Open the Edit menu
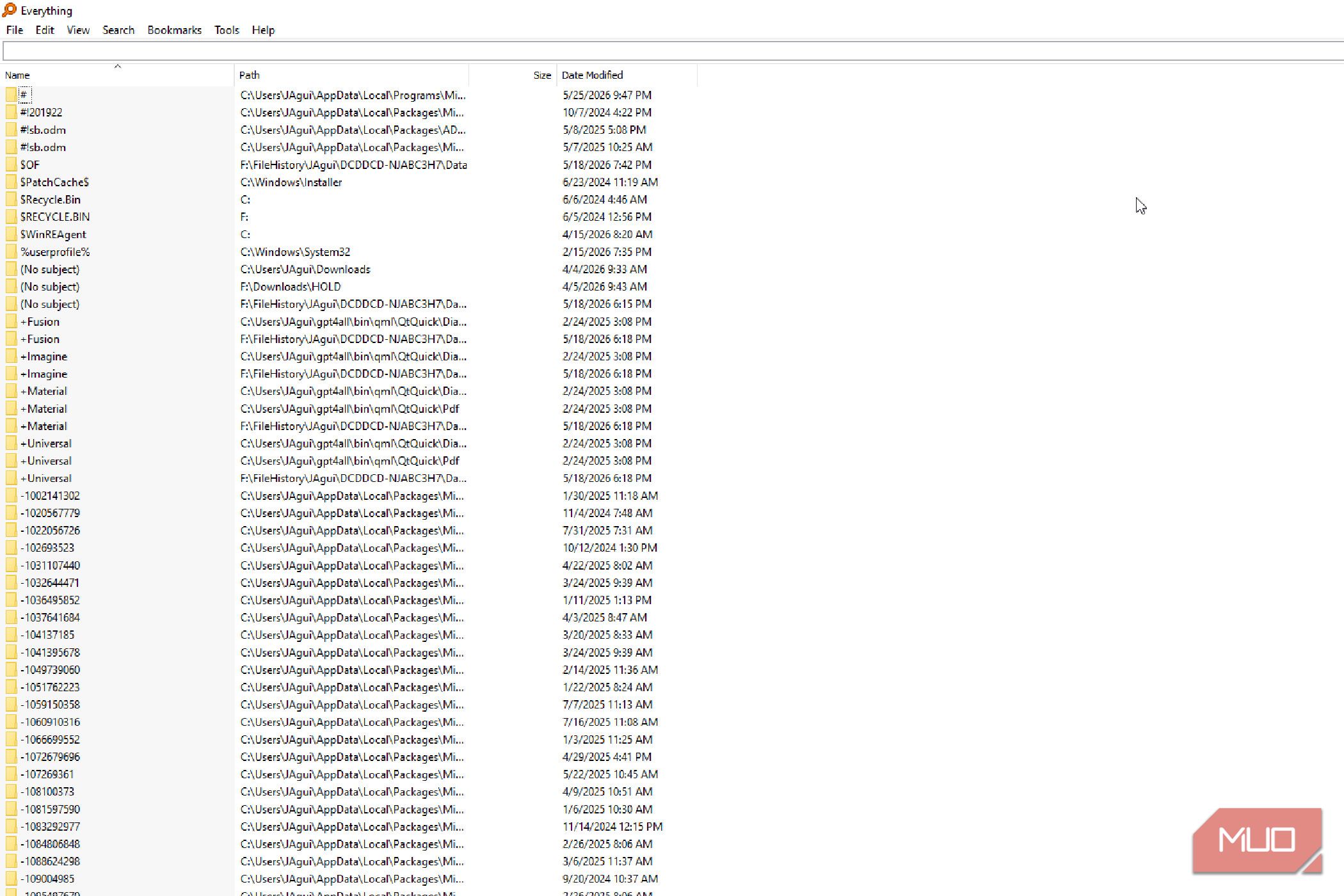 pyautogui.click(x=45, y=30)
